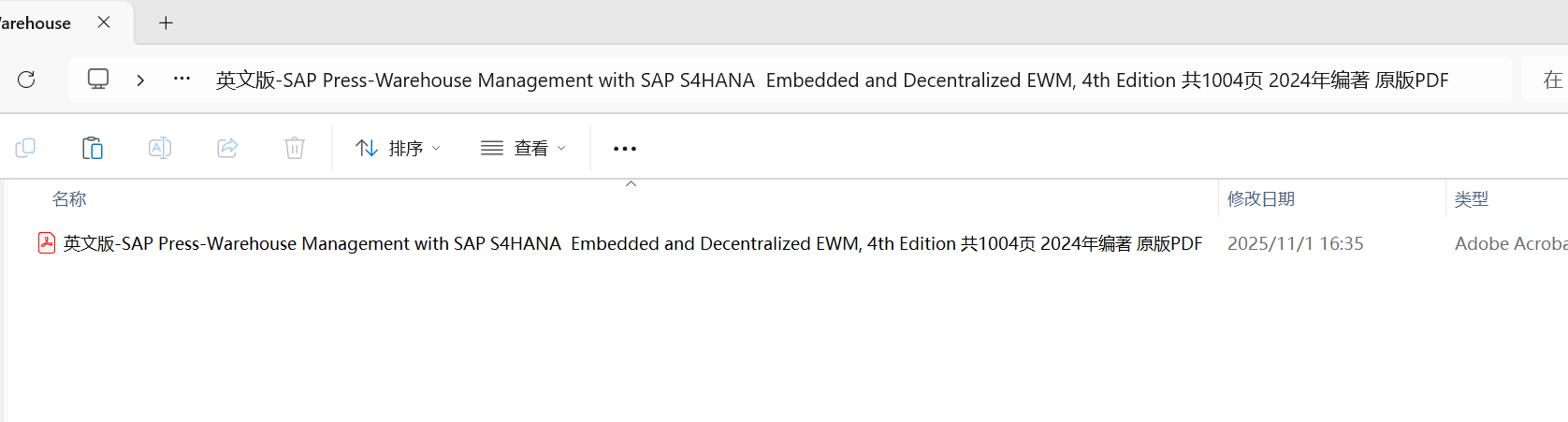Click the 类型 column header
The width and height of the screenshot is (1568, 422).
point(1472,199)
